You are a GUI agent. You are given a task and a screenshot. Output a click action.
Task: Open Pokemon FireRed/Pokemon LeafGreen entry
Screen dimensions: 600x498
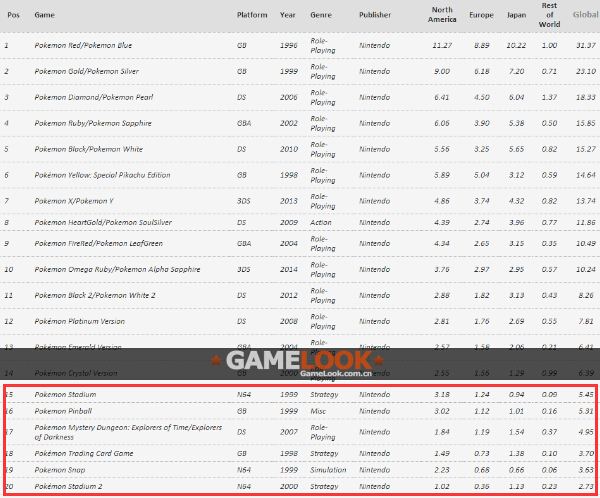point(98,243)
